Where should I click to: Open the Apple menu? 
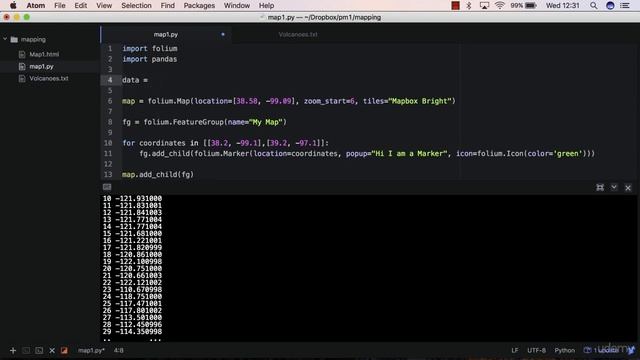click(13, 5)
